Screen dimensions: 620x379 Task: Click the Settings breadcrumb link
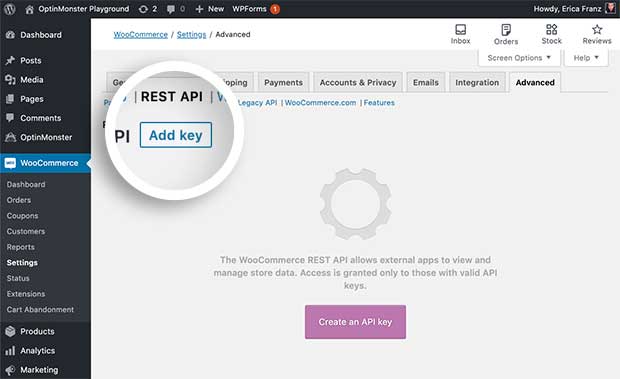tap(191, 34)
